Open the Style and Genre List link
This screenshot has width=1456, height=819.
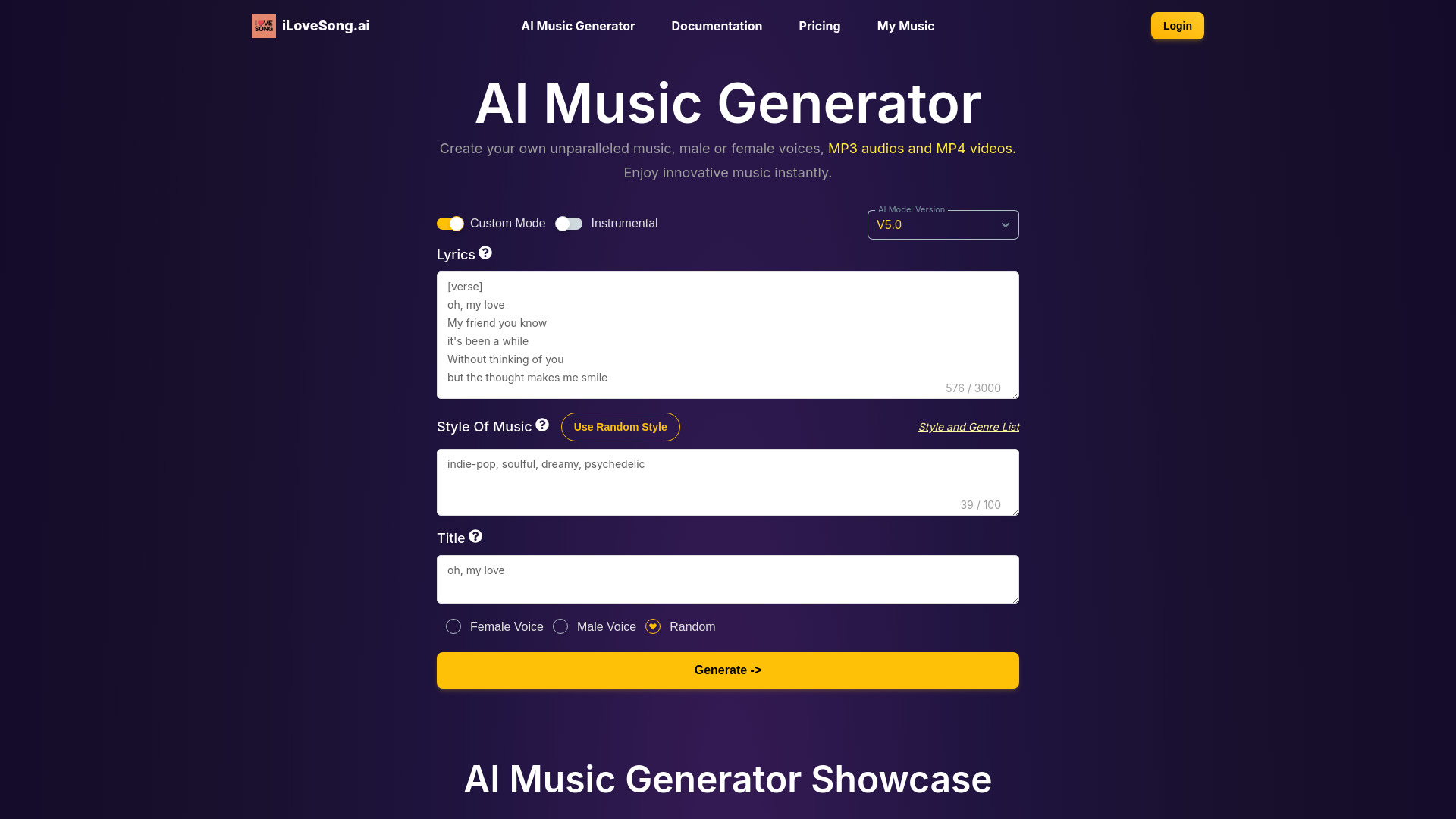click(968, 427)
